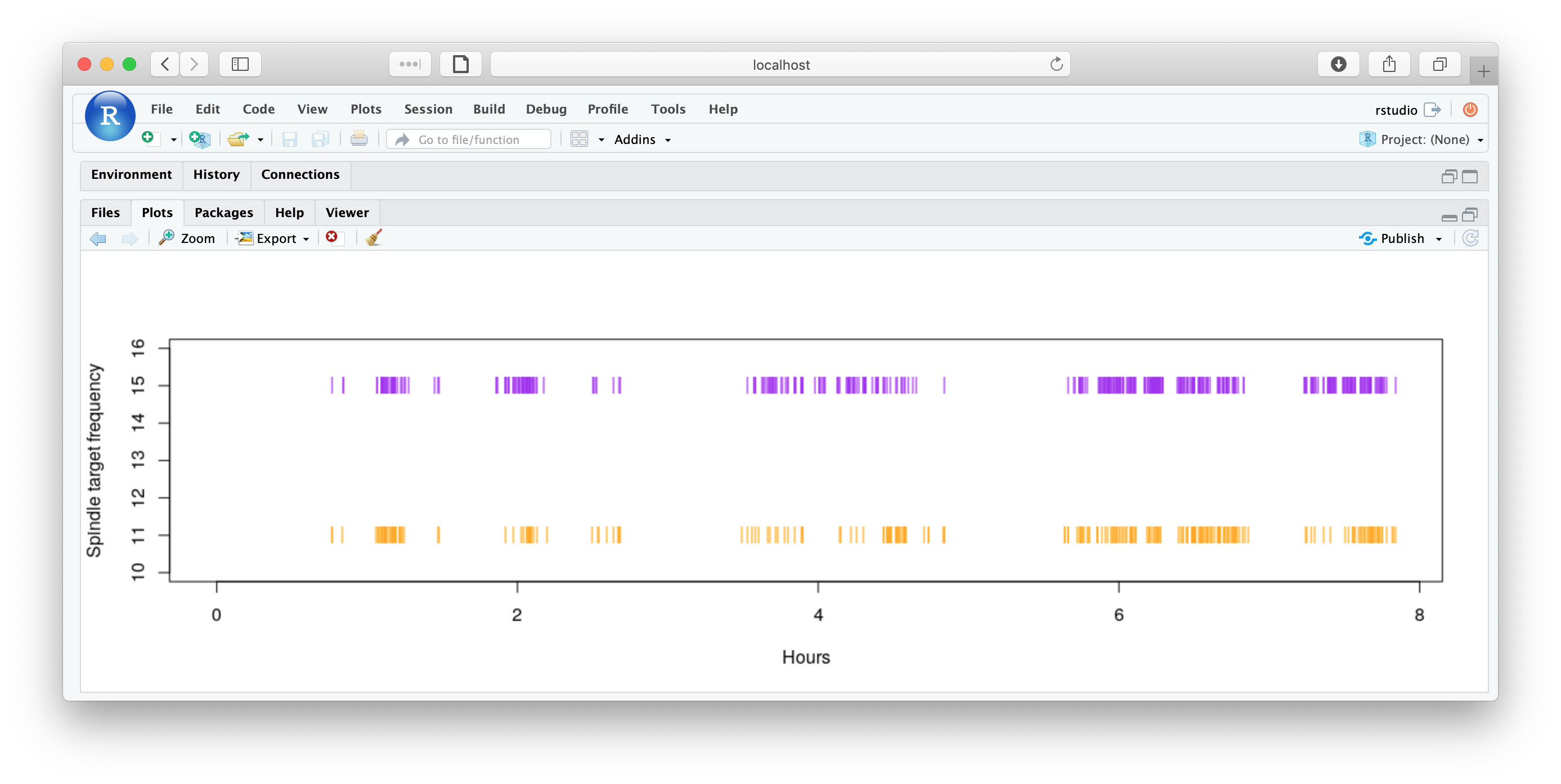The image size is (1561, 784).
Task: Click the Open File folder icon
Action: [x=238, y=139]
